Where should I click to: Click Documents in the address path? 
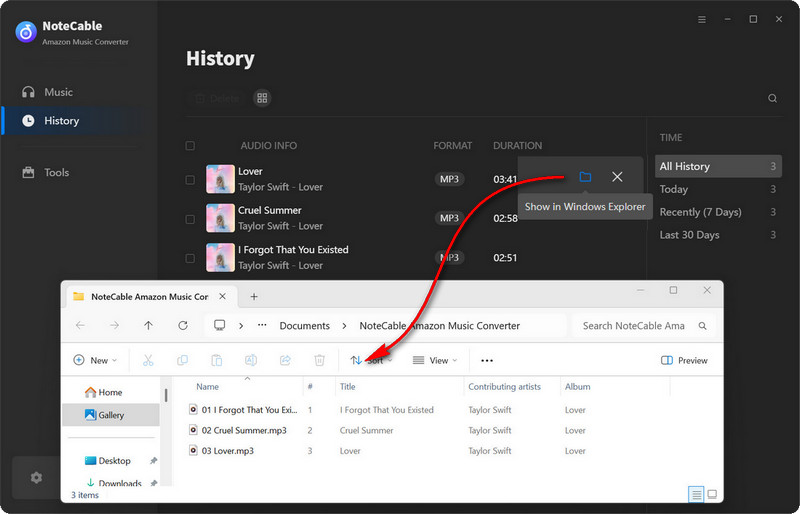click(305, 326)
